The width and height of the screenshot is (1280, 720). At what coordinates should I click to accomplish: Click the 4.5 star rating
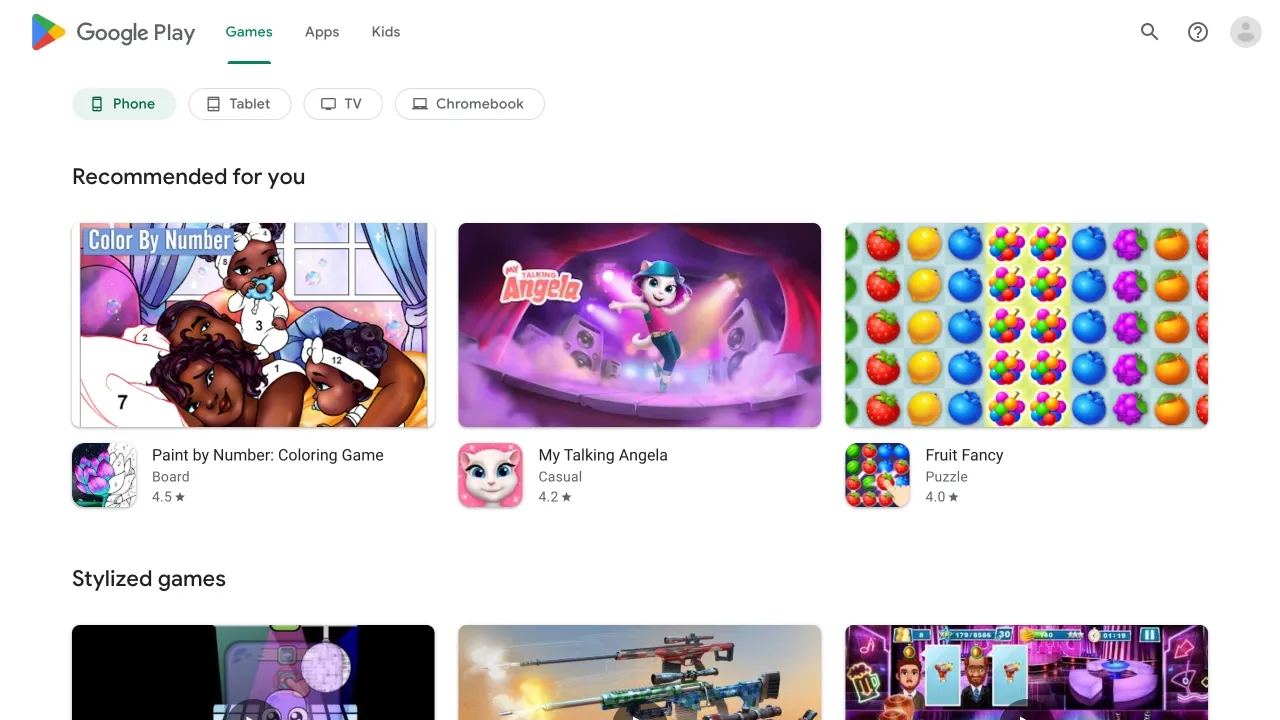click(169, 497)
